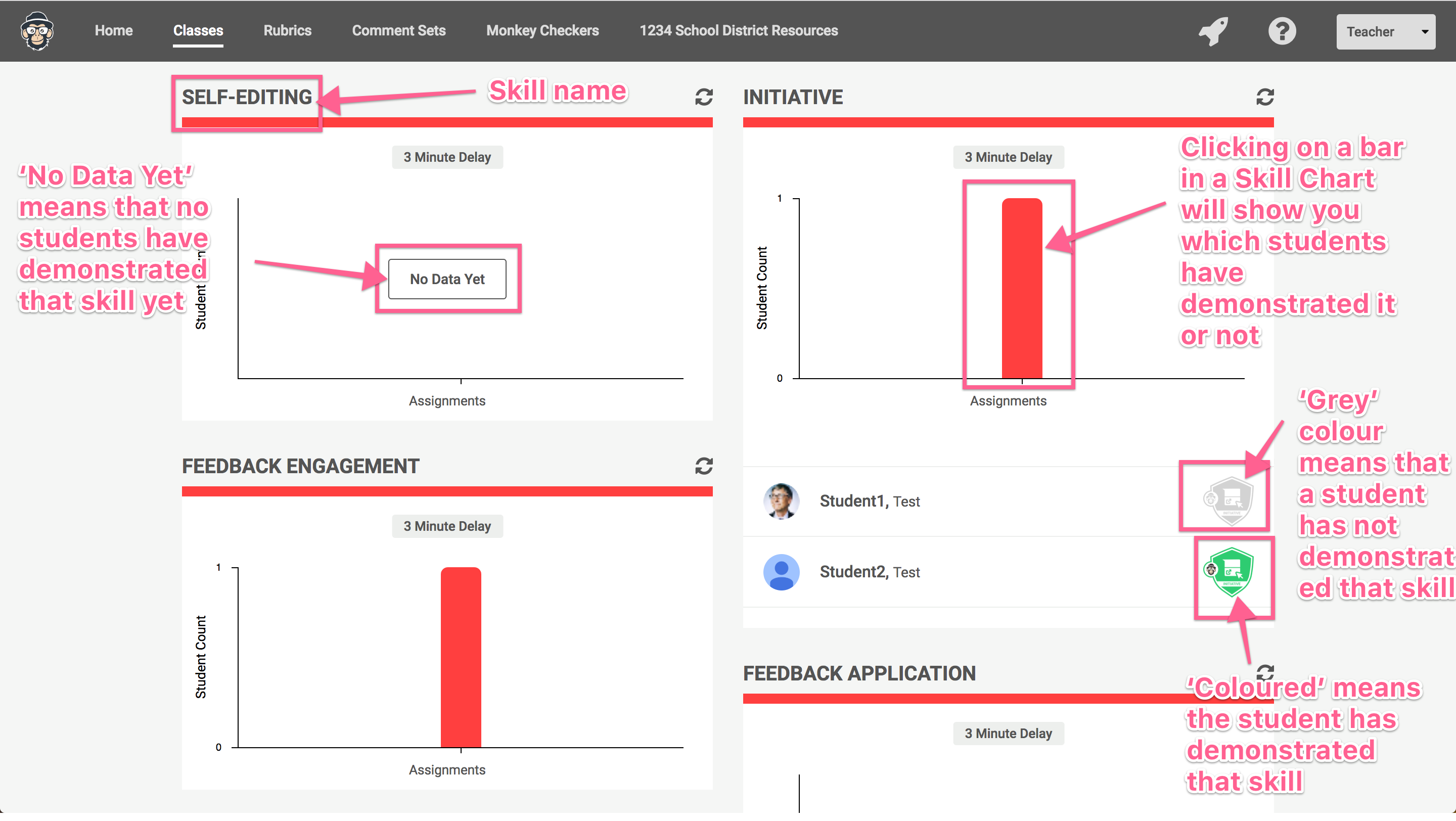Go to the Home menu item

point(114,30)
